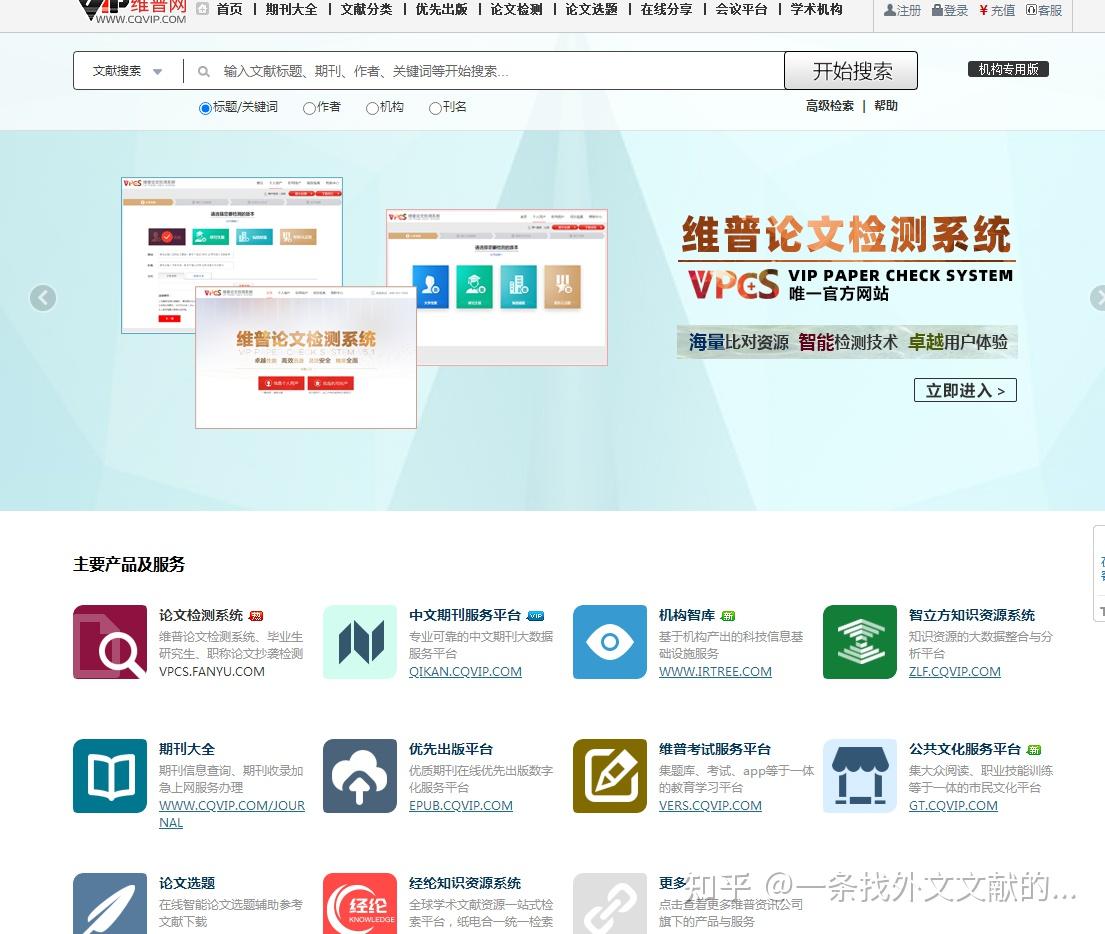The image size is (1105, 934).
Task: Click 公共文化服务平台 product title
Action: (965, 749)
